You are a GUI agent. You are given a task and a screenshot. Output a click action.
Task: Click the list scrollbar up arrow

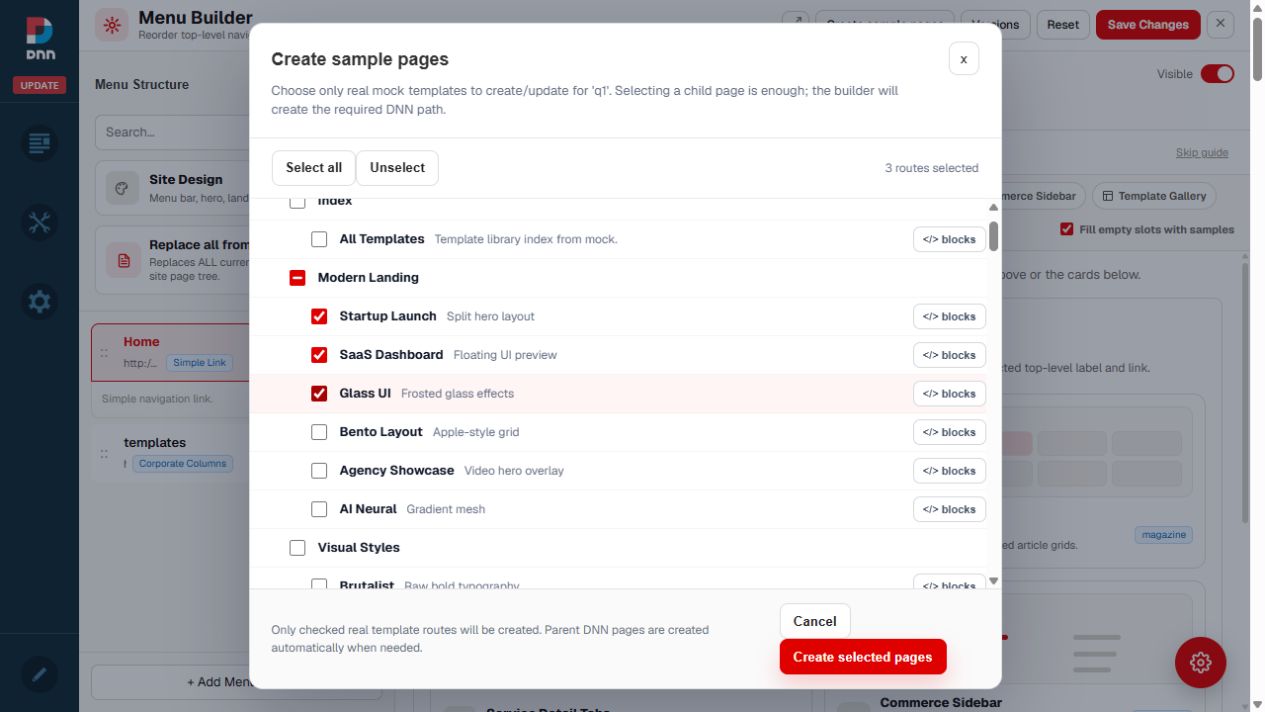tap(993, 207)
